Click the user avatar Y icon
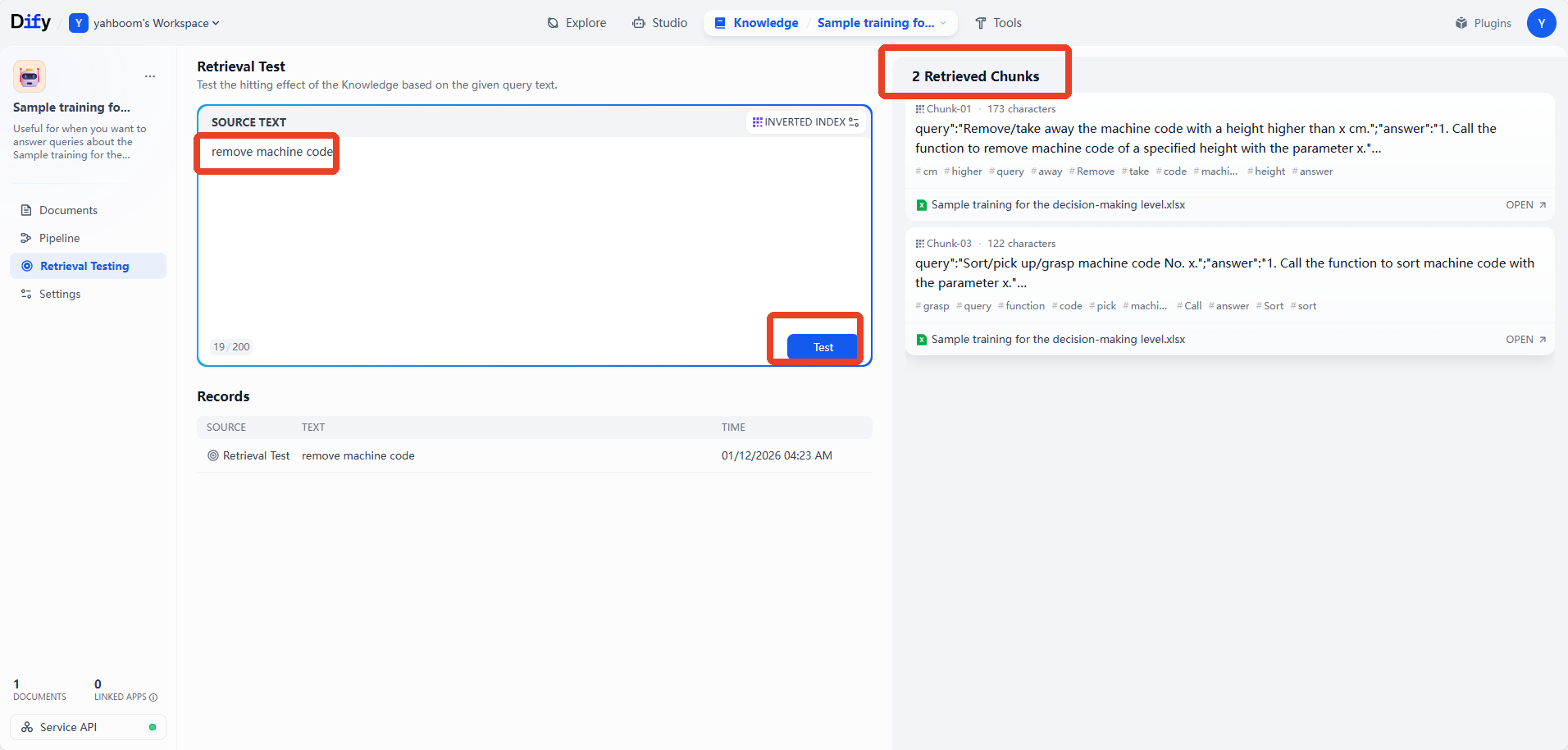1568x750 pixels. pos(1541,23)
